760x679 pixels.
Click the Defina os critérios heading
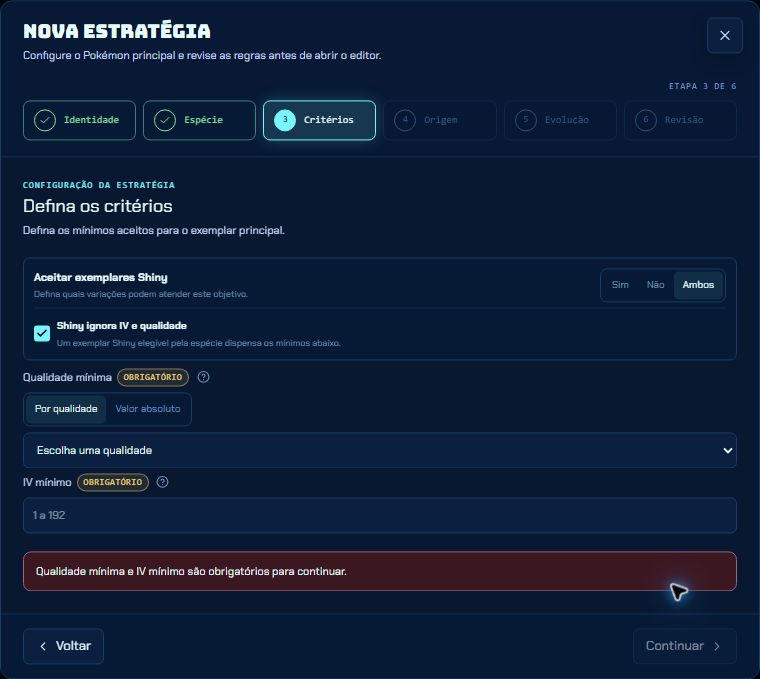tap(97, 206)
